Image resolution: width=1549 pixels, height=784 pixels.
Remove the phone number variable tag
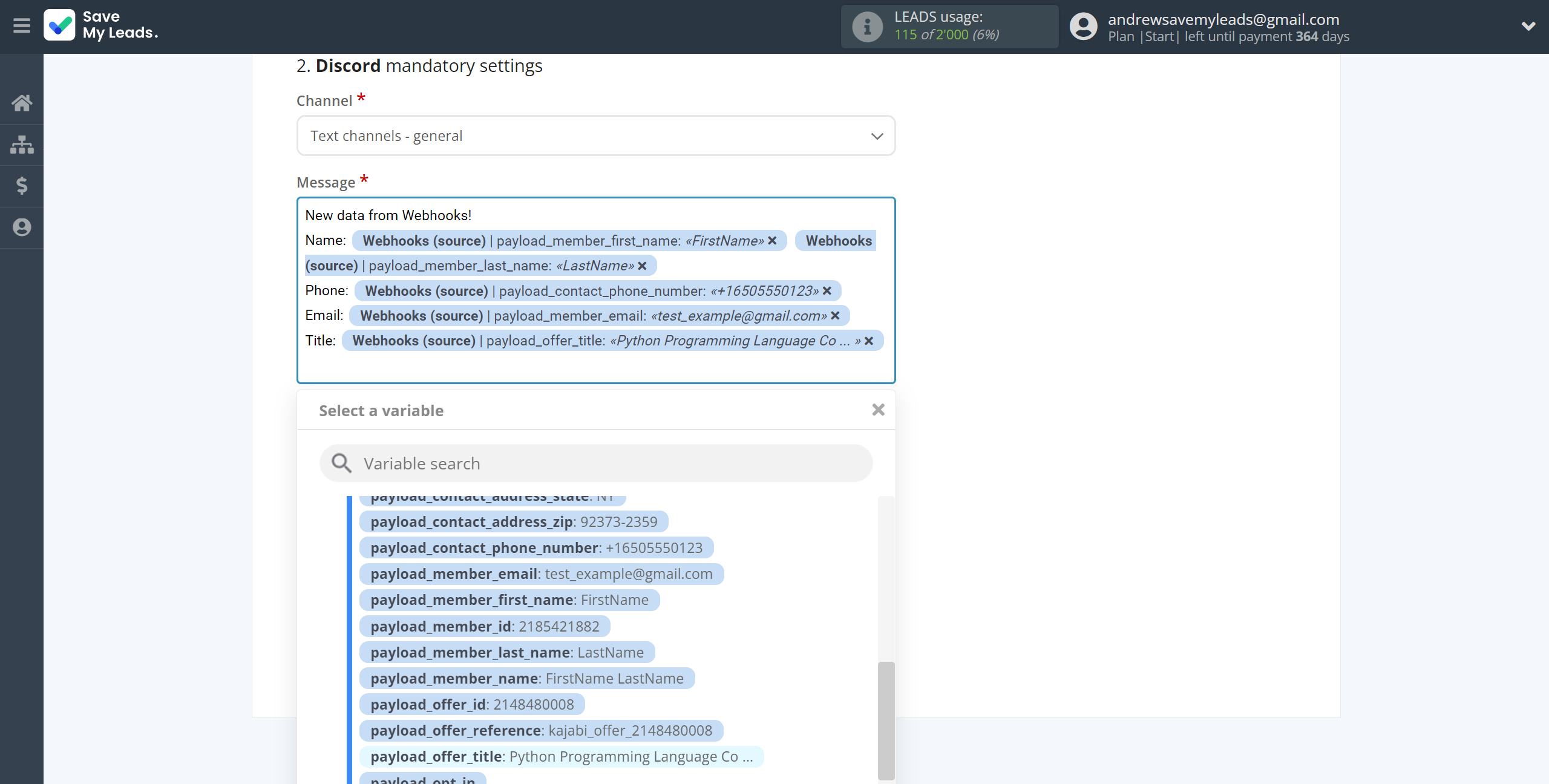pos(827,291)
